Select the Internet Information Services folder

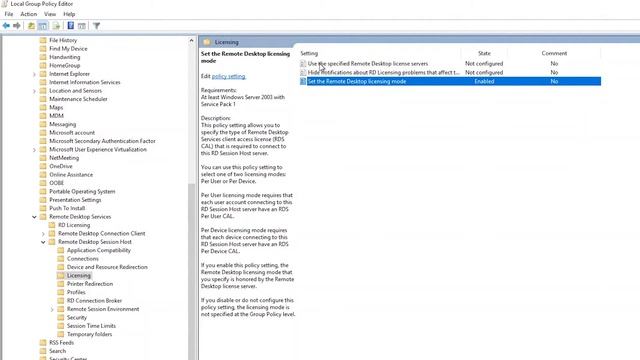coord(85,82)
